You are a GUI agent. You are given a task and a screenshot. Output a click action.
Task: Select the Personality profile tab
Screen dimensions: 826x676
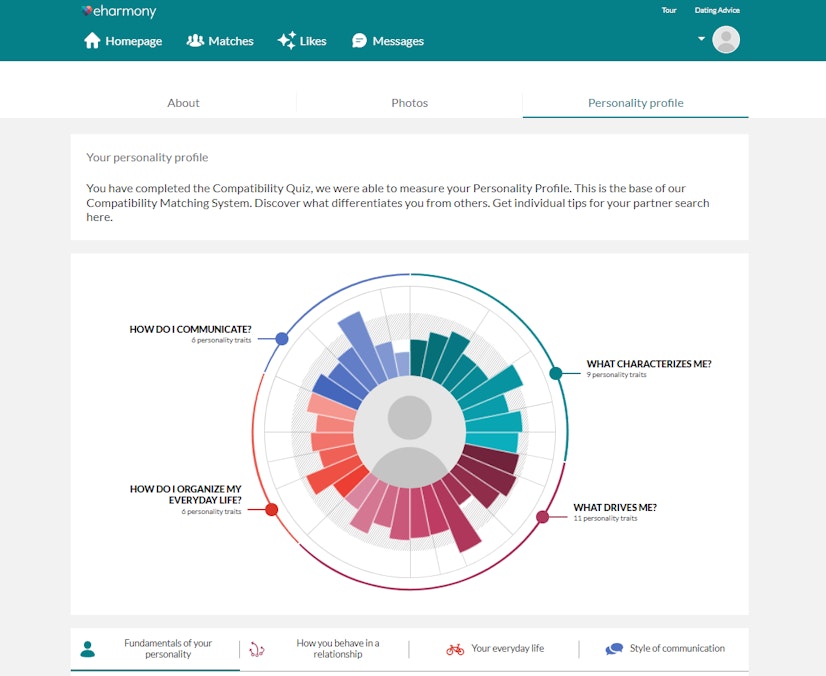(635, 102)
